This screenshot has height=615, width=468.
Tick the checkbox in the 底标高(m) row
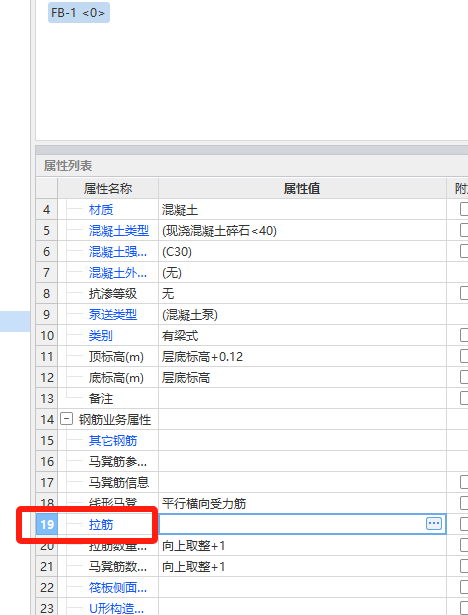pyautogui.click(x=464, y=377)
